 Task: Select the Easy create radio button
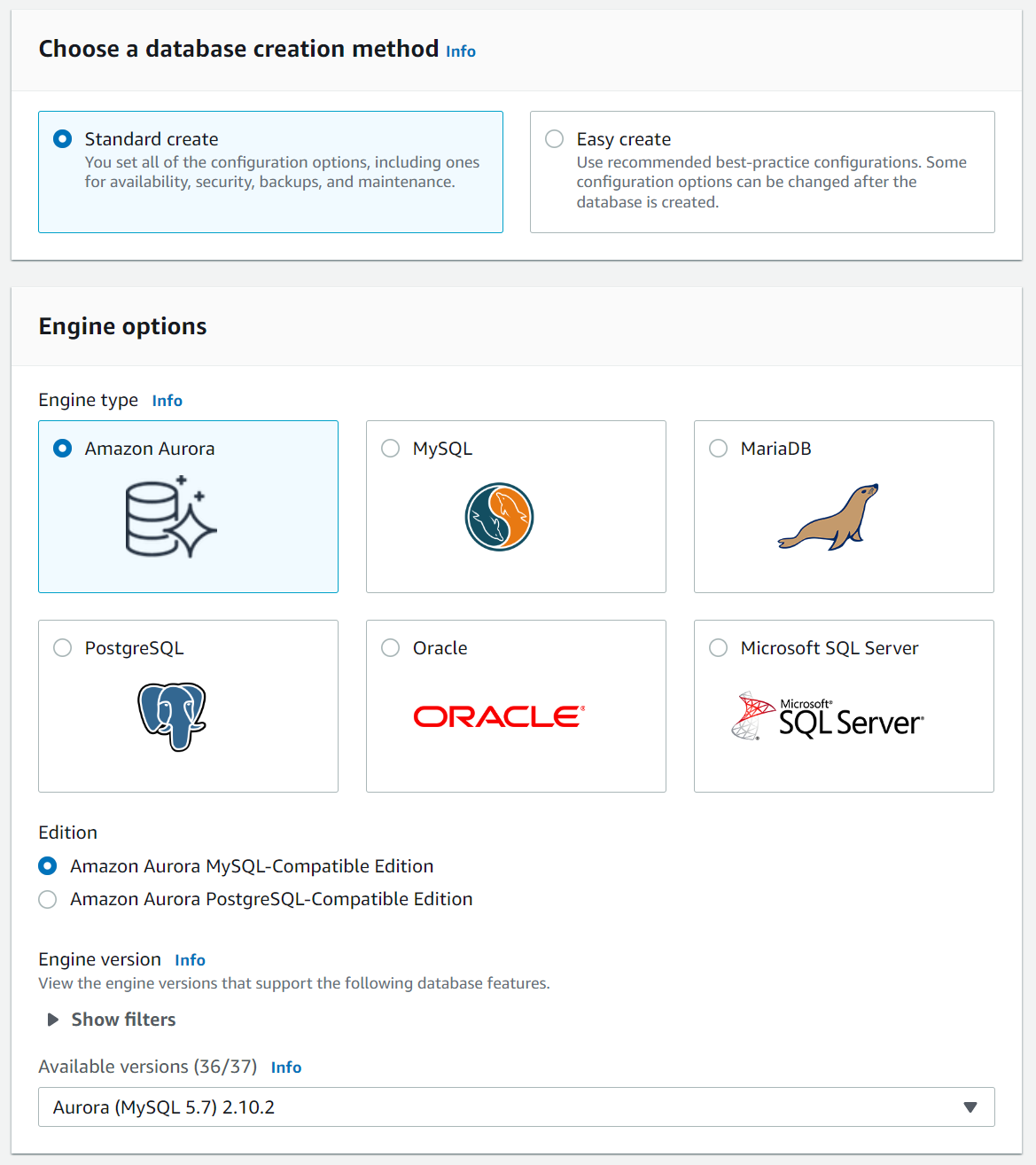(x=555, y=139)
